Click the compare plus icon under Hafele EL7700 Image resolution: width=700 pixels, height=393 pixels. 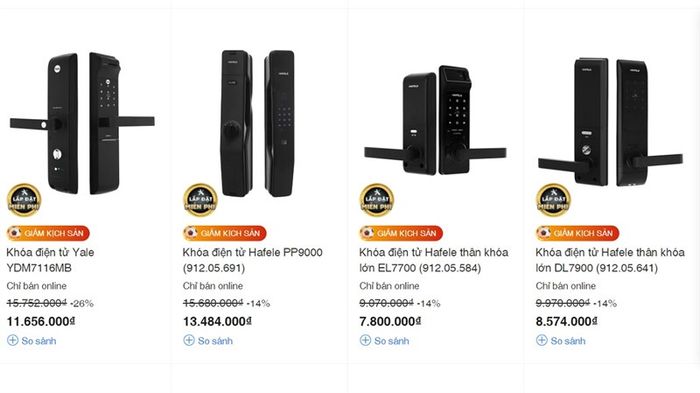365,340
